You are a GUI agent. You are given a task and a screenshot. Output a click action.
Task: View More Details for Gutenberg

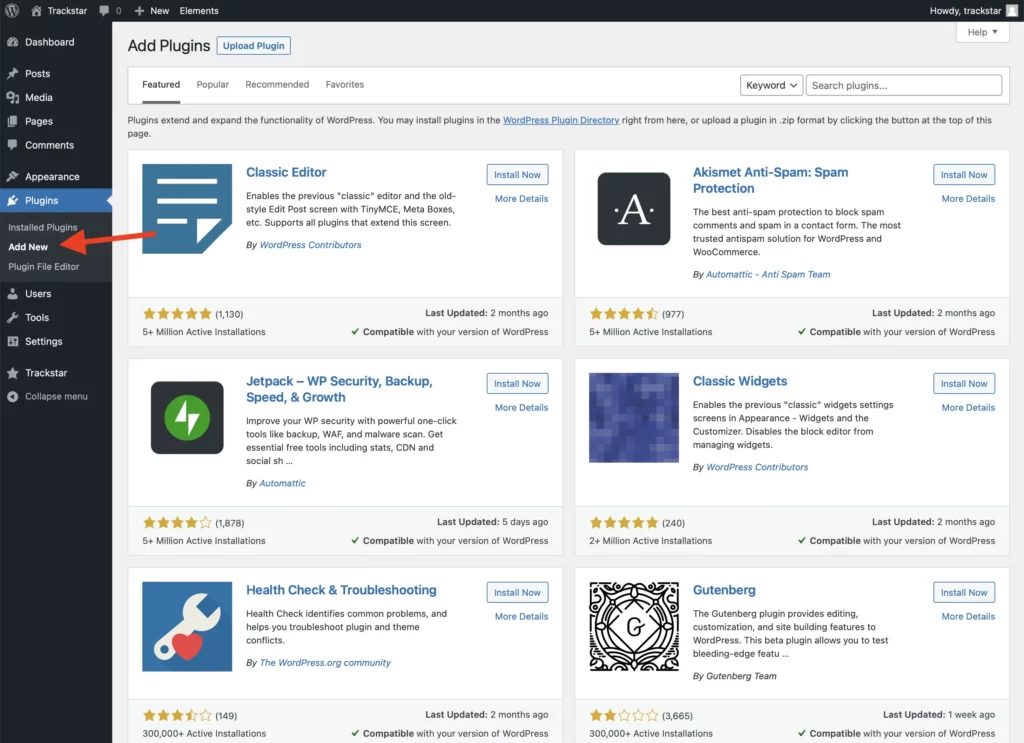968,616
